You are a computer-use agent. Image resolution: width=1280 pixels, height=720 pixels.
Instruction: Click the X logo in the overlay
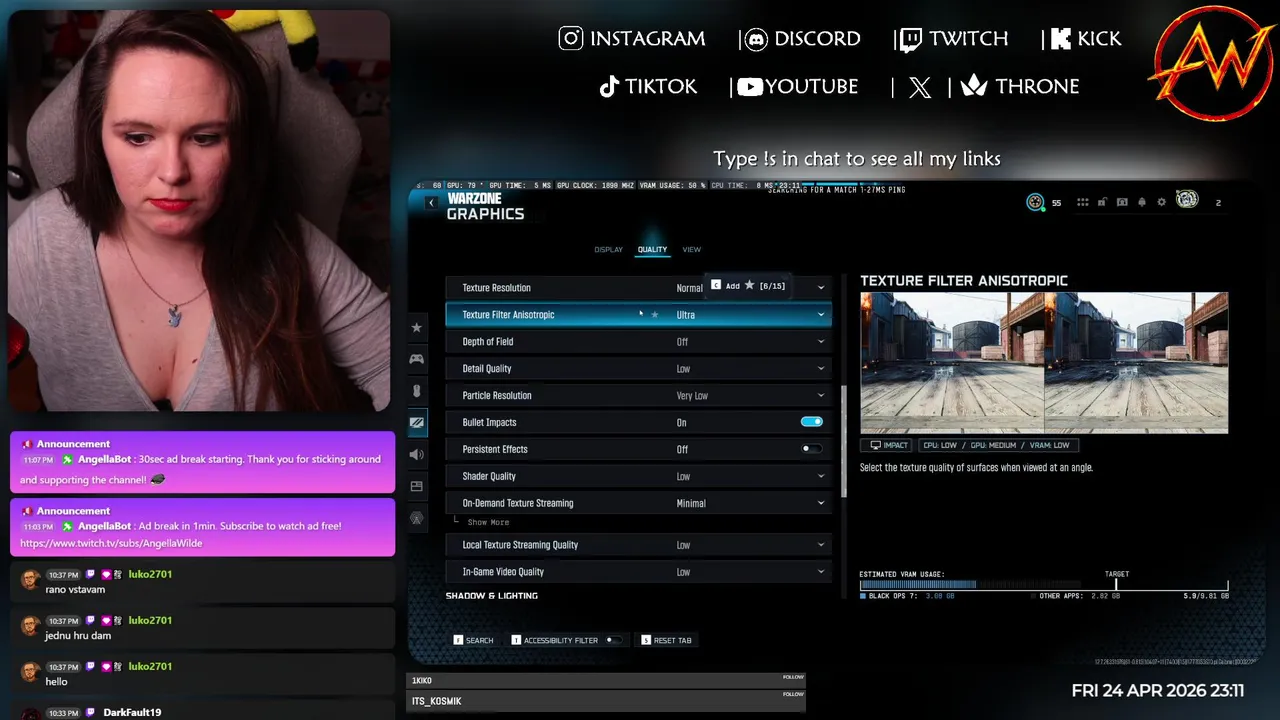coord(920,88)
